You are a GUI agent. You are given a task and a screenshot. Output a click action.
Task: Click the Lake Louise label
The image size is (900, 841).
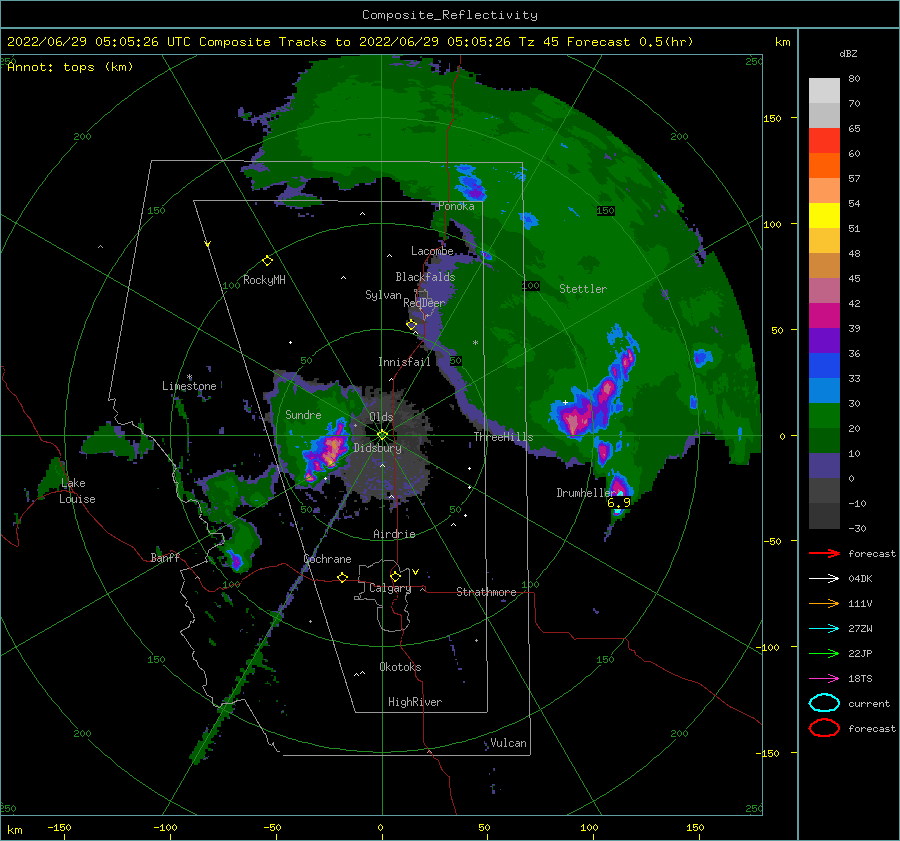(77, 491)
